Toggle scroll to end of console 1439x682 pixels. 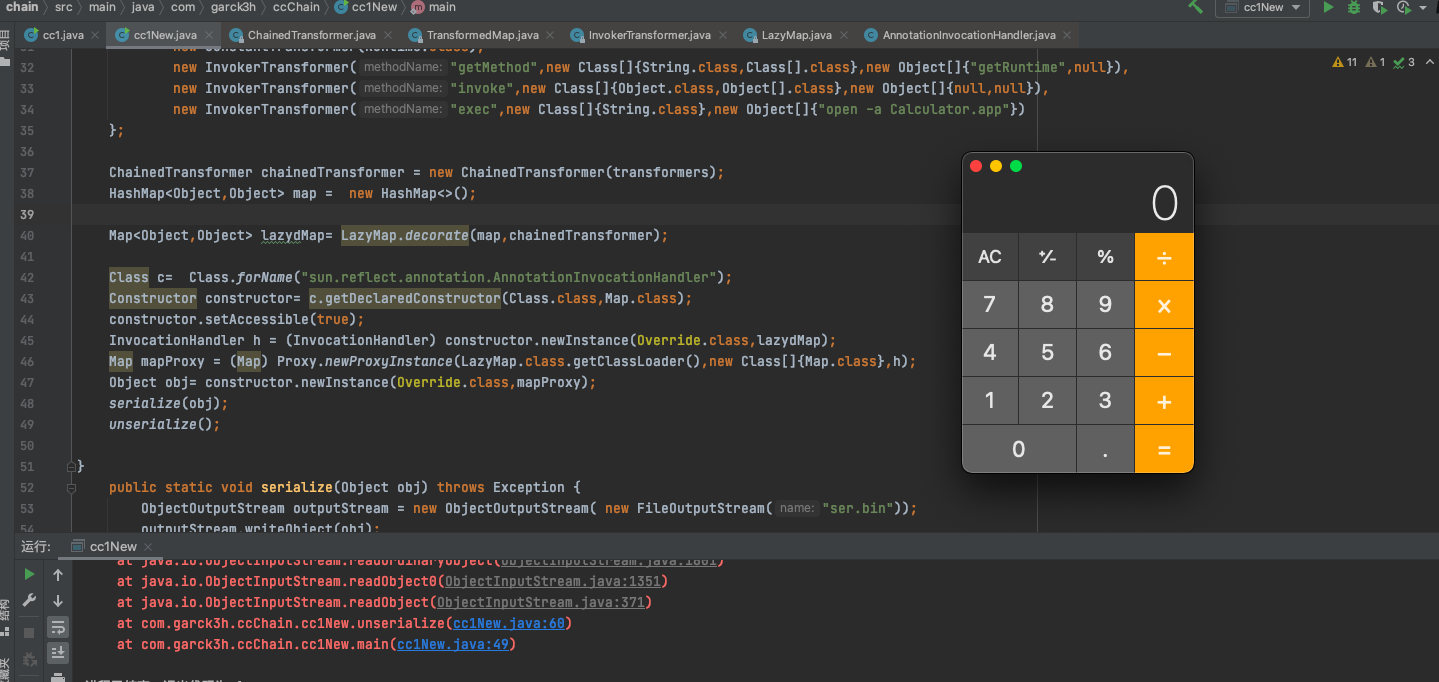pyautogui.click(x=58, y=652)
